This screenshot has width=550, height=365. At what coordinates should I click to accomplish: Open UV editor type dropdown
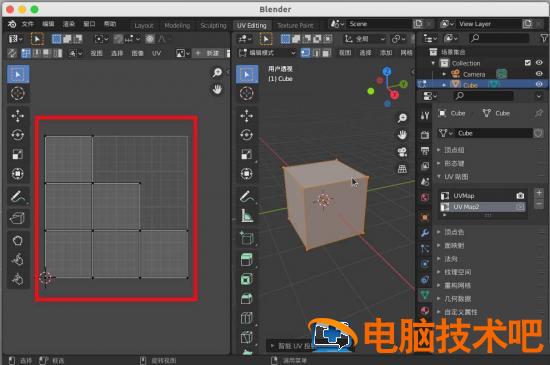tap(16, 39)
